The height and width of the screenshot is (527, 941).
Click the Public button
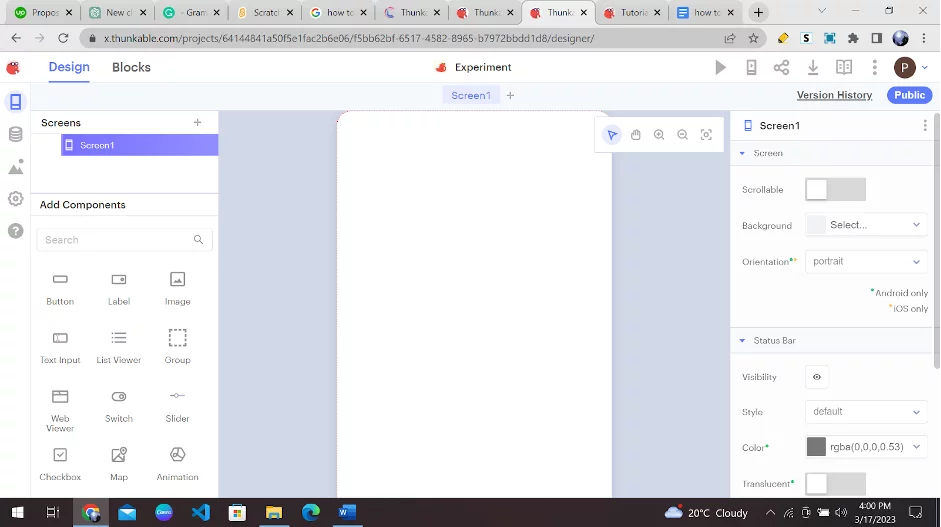(x=910, y=95)
